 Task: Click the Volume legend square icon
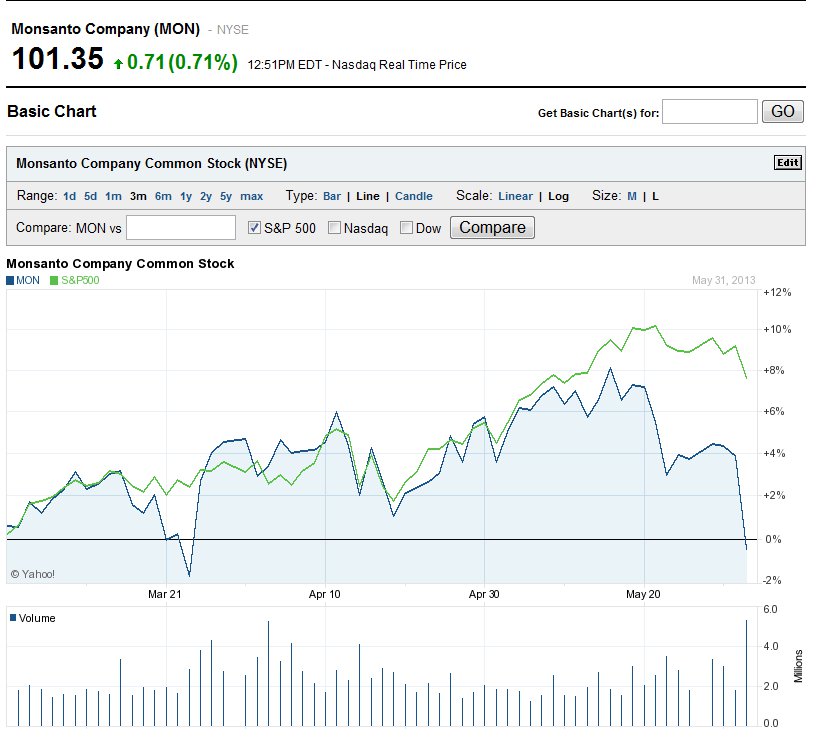[x=13, y=617]
